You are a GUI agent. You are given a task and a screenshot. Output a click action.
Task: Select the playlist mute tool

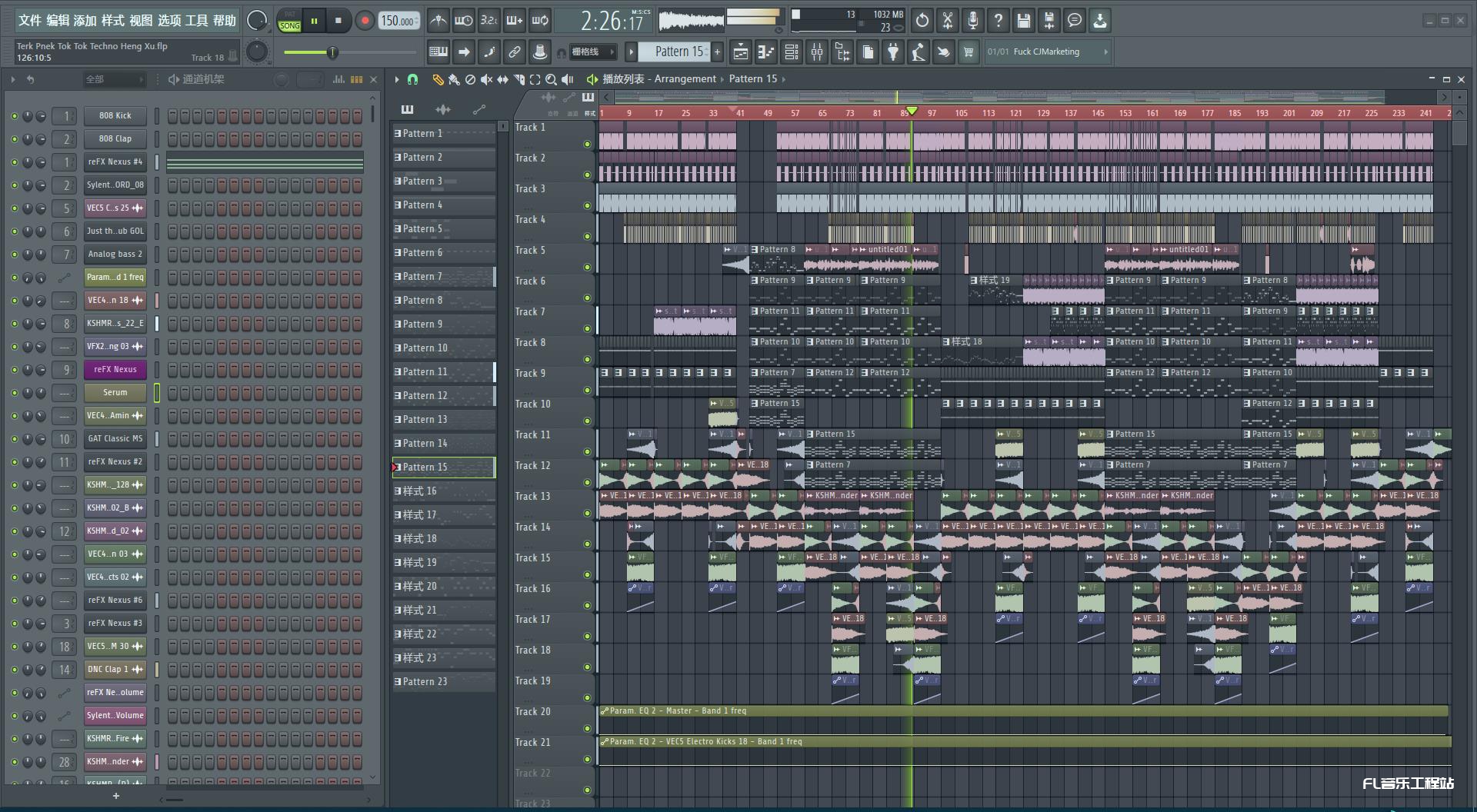(486, 79)
